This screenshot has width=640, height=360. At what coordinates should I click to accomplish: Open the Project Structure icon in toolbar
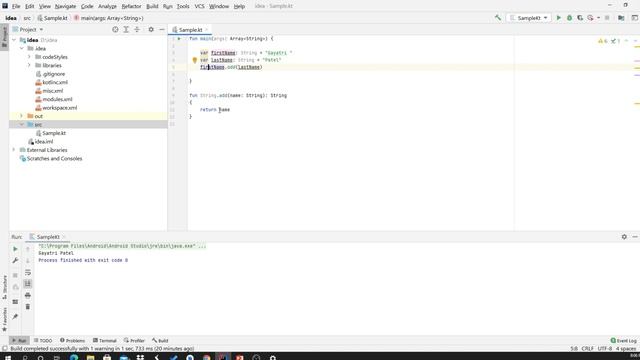click(x=621, y=18)
